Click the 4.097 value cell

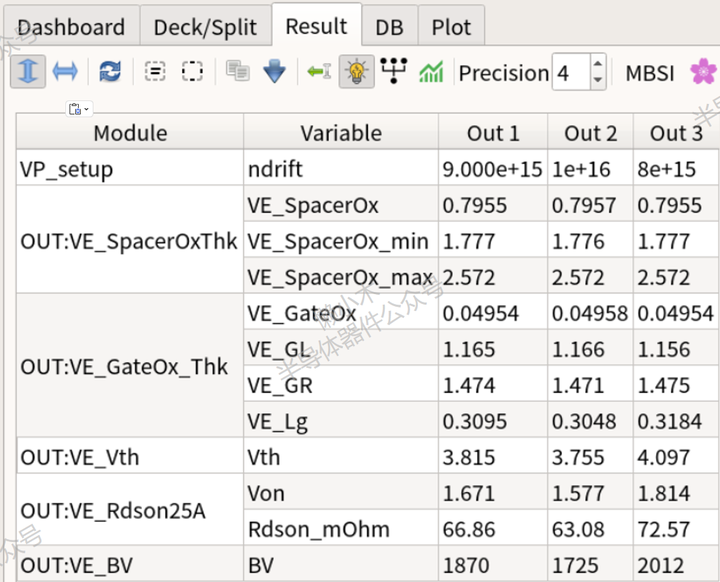[676, 456]
